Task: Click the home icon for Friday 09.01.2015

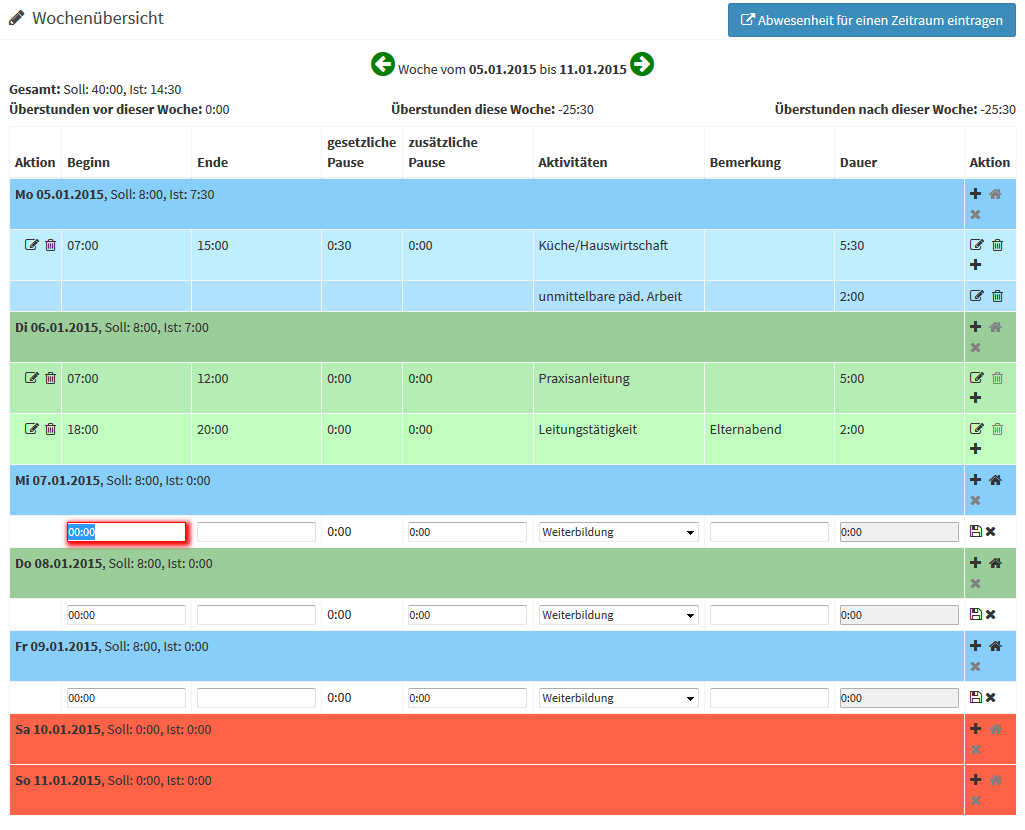Action: click(995, 646)
